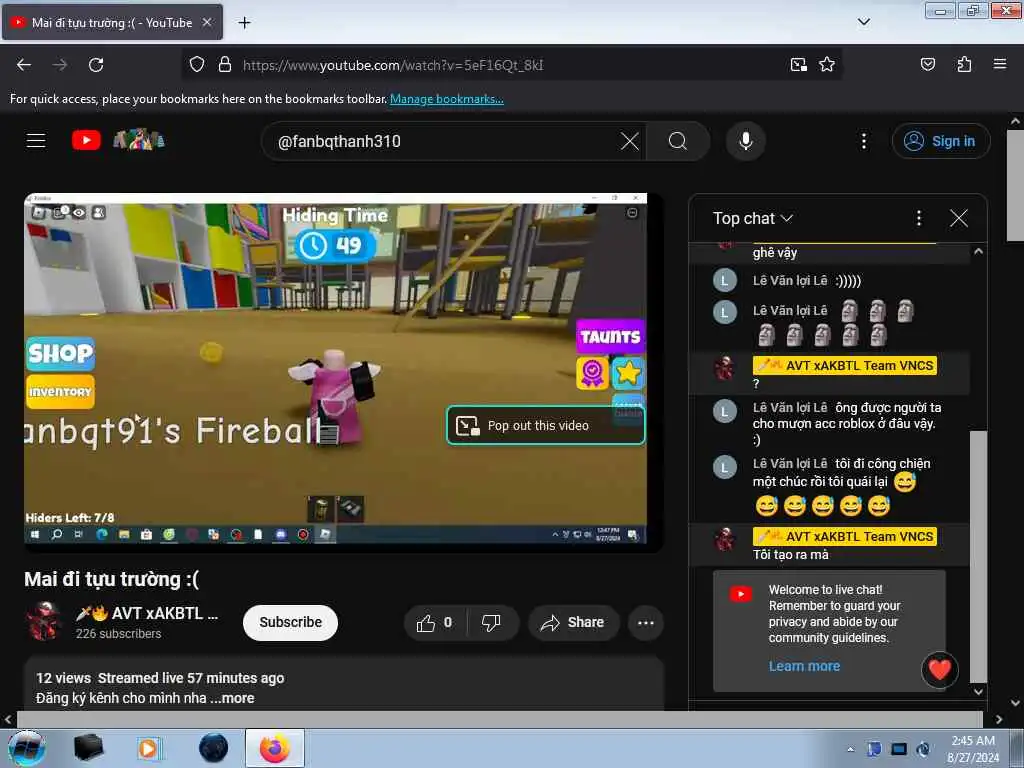Screen dimensions: 1024x768
Task: Open the List all tabs chevron
Action: tap(863, 22)
